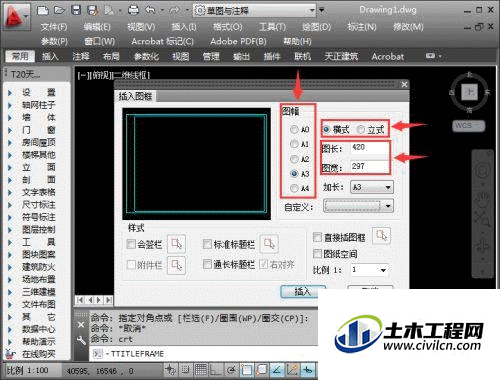Click the Save As icon

pos(92,10)
